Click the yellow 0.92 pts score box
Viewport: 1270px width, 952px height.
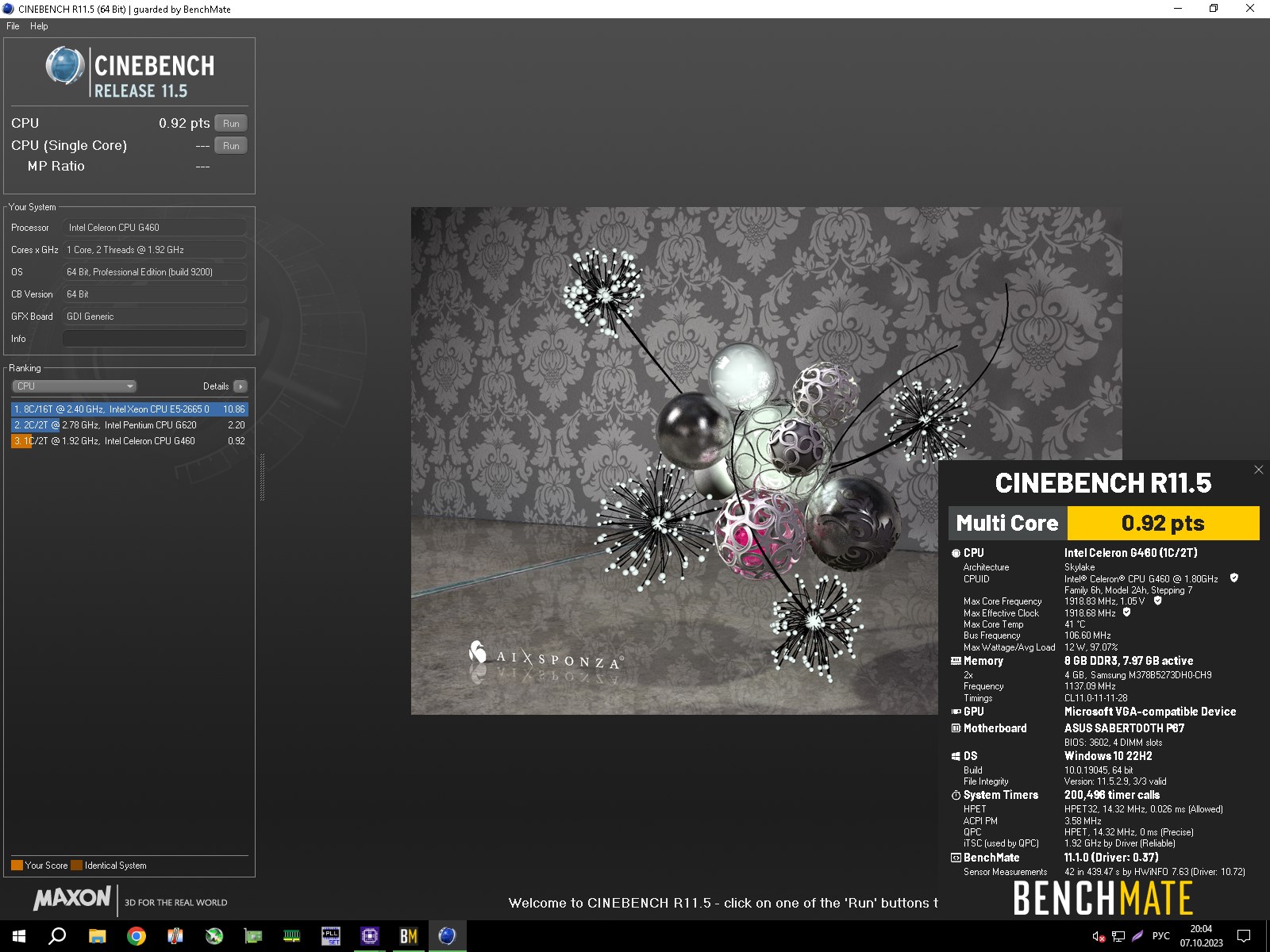pos(1163,524)
